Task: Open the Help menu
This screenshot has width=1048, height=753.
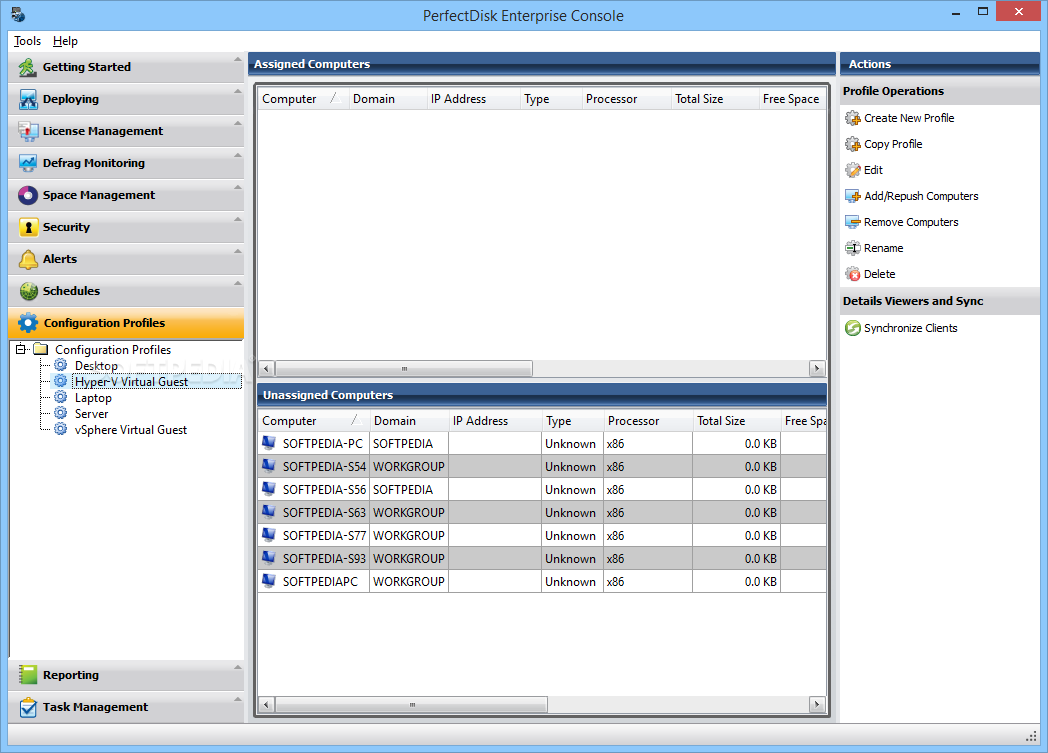Action: click(66, 41)
